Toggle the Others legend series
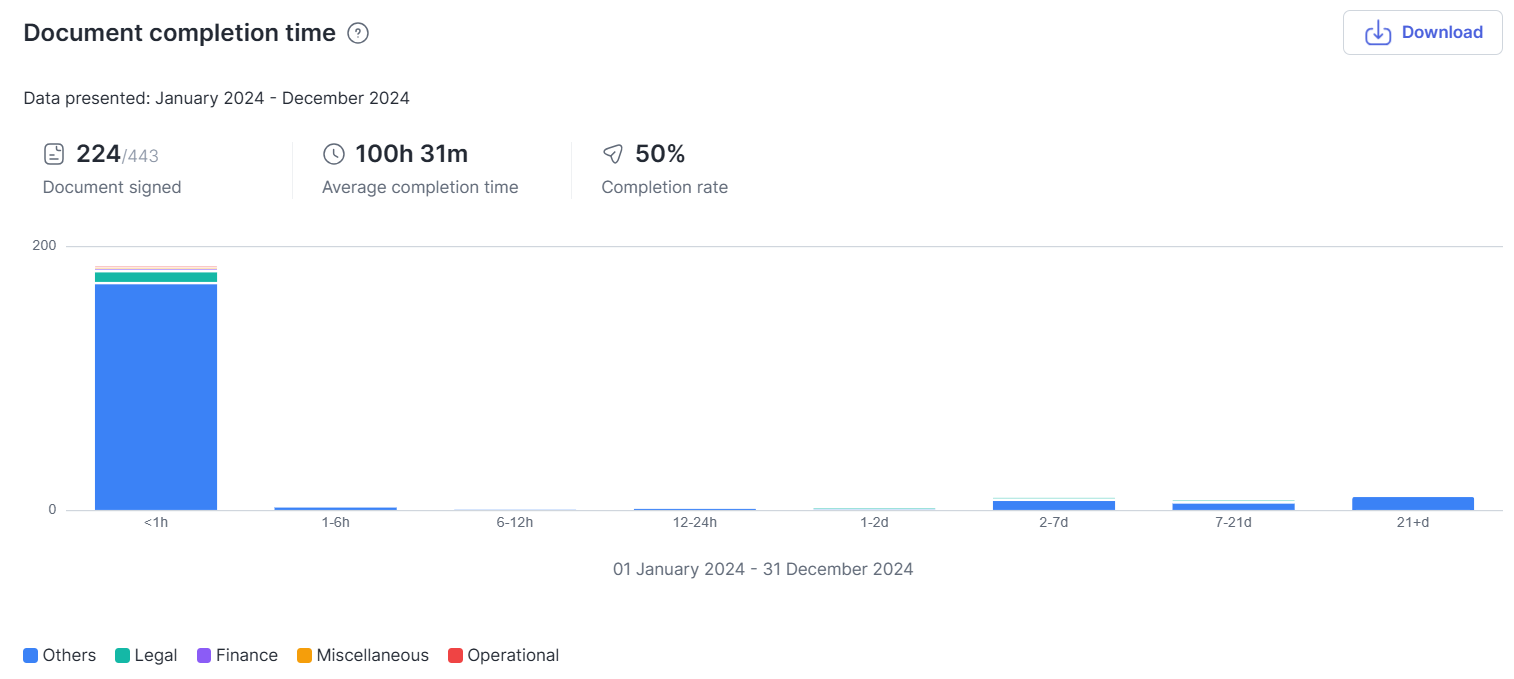 [x=60, y=655]
